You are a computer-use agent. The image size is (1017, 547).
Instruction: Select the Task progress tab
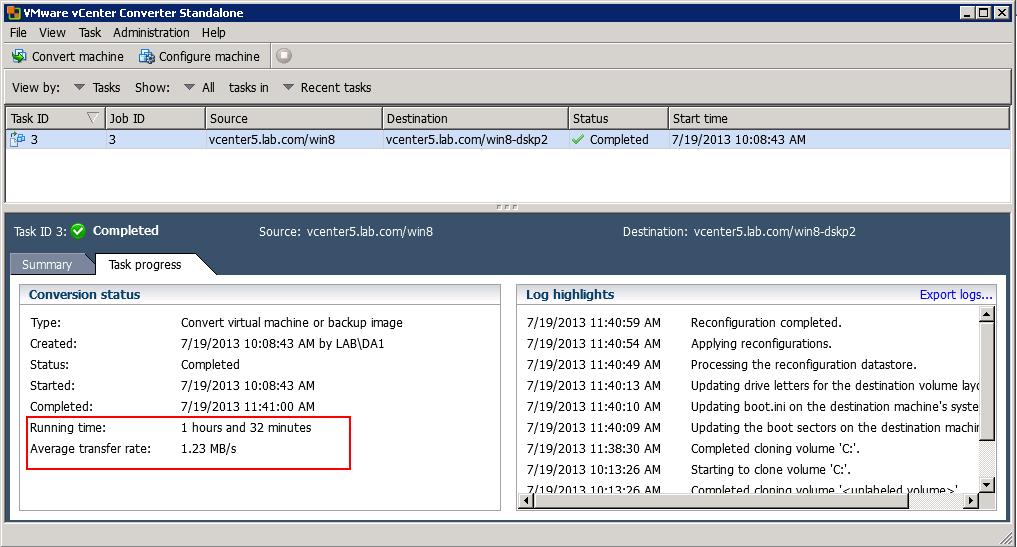click(x=145, y=265)
